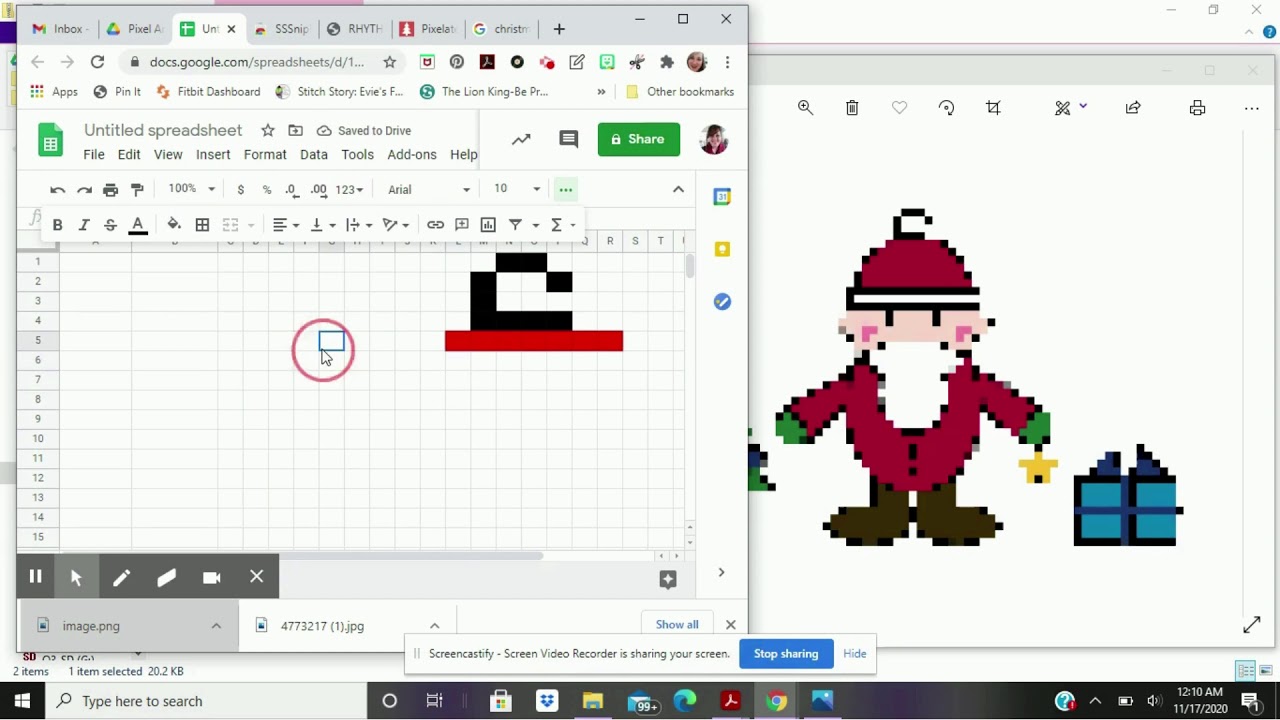
Task: Create a filter with the funnel icon
Action: (x=515, y=225)
